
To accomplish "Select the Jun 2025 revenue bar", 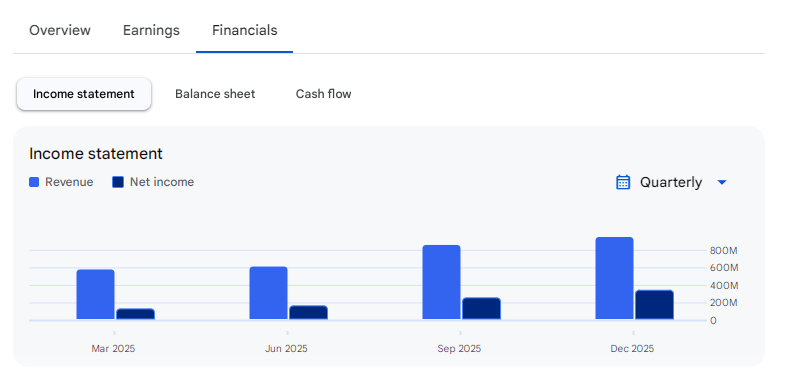I will coord(269,293).
